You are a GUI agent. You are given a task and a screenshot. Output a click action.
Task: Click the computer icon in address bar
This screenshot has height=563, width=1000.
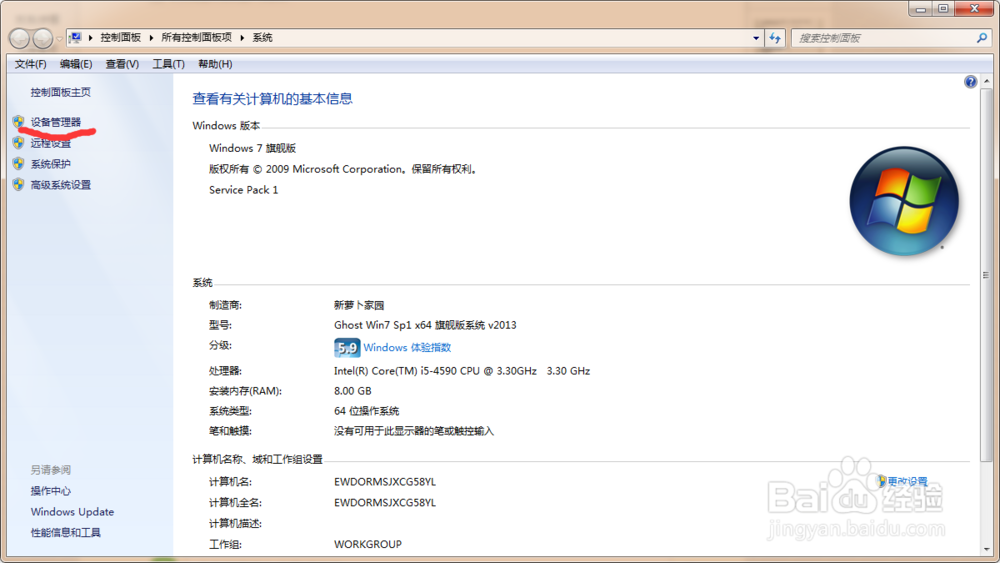click(75, 38)
